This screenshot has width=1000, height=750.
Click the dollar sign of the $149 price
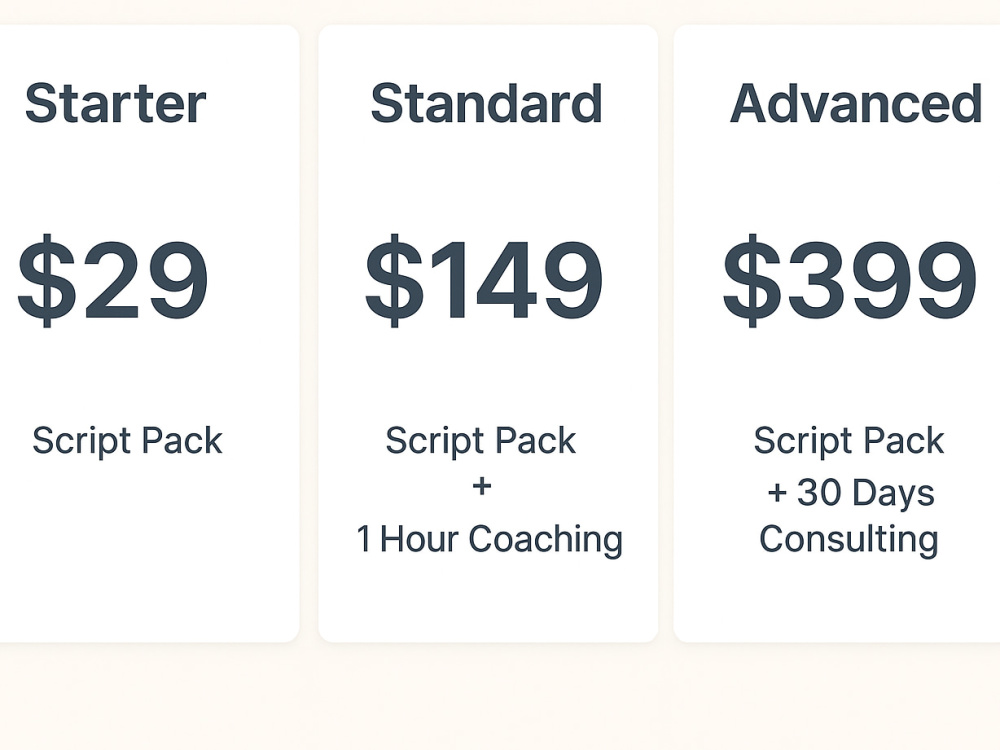tap(394, 280)
